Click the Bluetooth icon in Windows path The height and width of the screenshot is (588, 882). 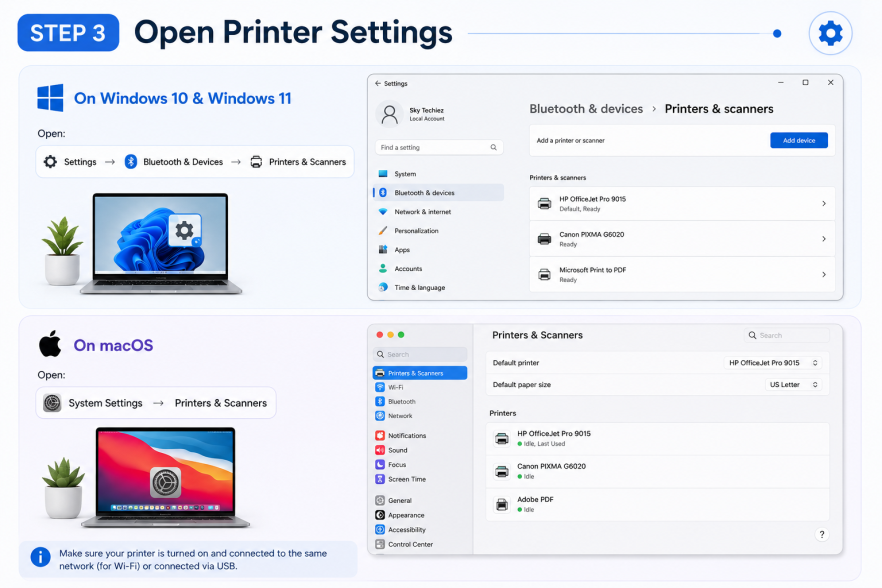130,162
